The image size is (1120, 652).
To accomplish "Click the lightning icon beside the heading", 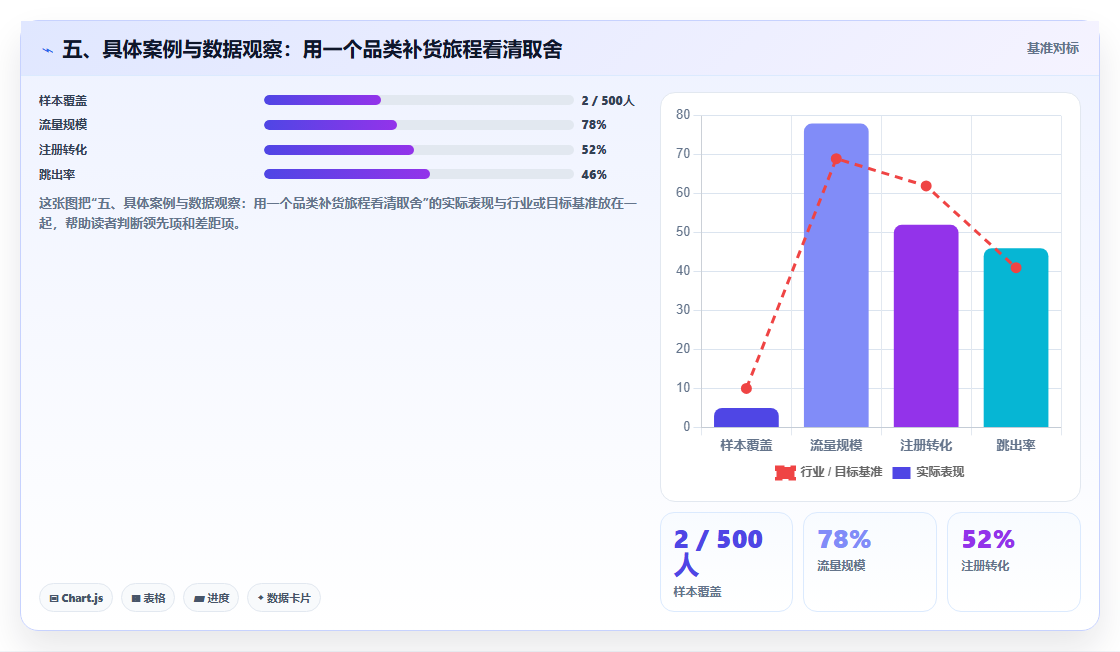I will pos(47,50).
